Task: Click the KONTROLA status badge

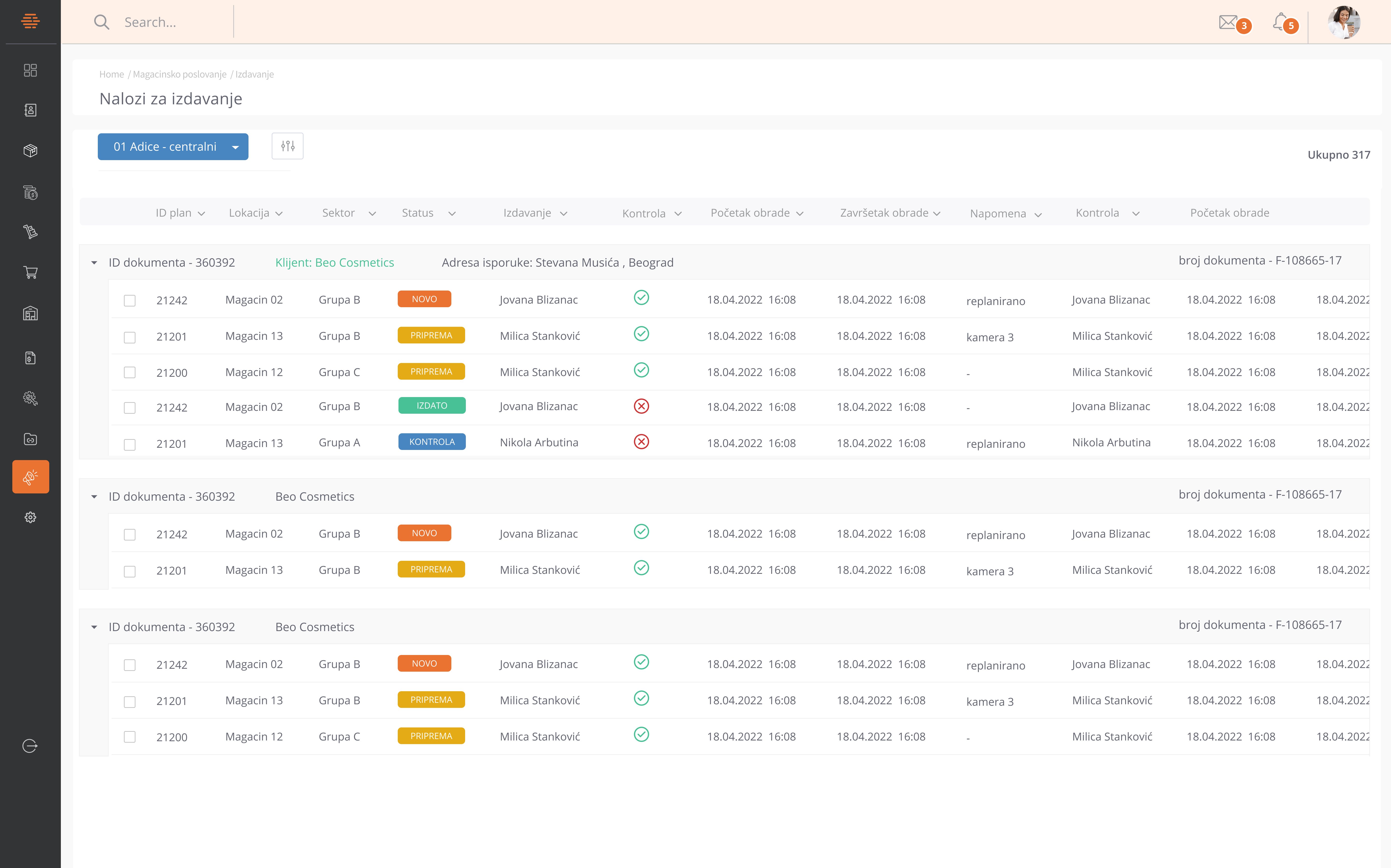Action: click(x=432, y=441)
